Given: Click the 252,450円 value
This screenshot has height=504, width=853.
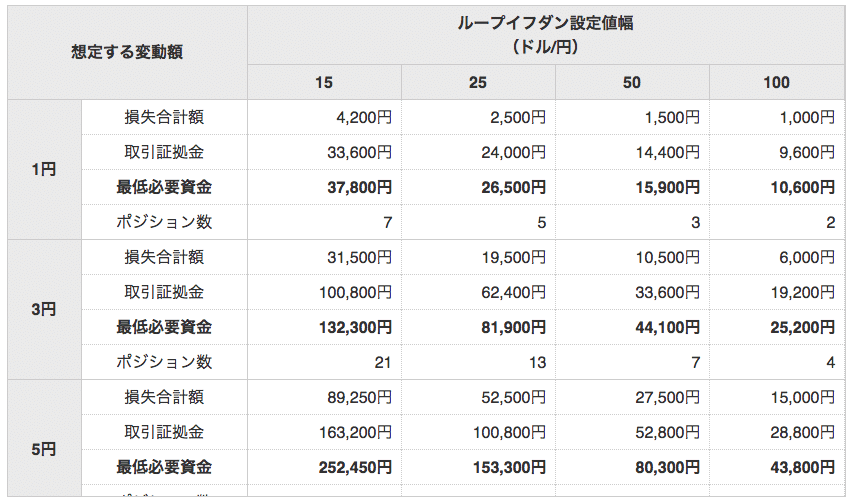Looking at the screenshot, I should click(324, 467).
